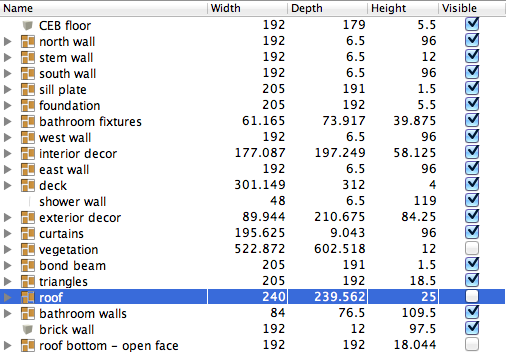Click the 97.5 height of brick wall
The width and height of the screenshot is (506, 363).
(x=422, y=329)
